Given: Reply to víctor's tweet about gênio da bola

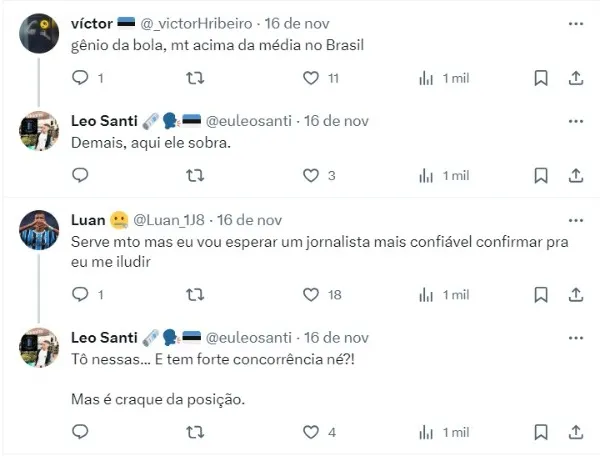Looking at the screenshot, I should pos(81,77).
